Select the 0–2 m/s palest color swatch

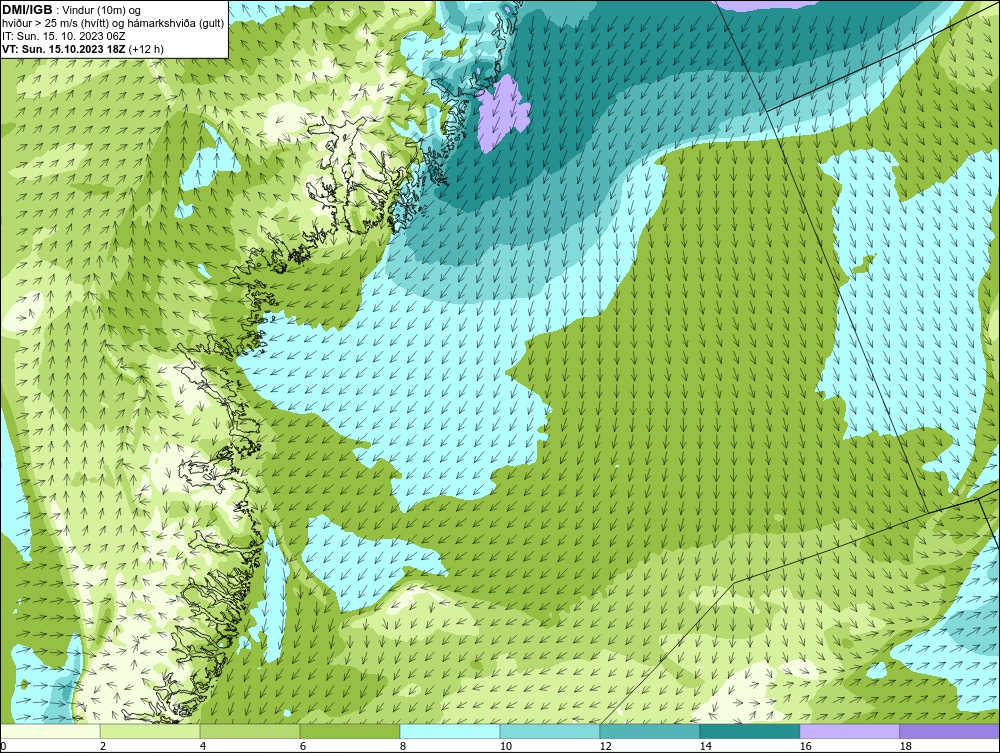click(50, 731)
